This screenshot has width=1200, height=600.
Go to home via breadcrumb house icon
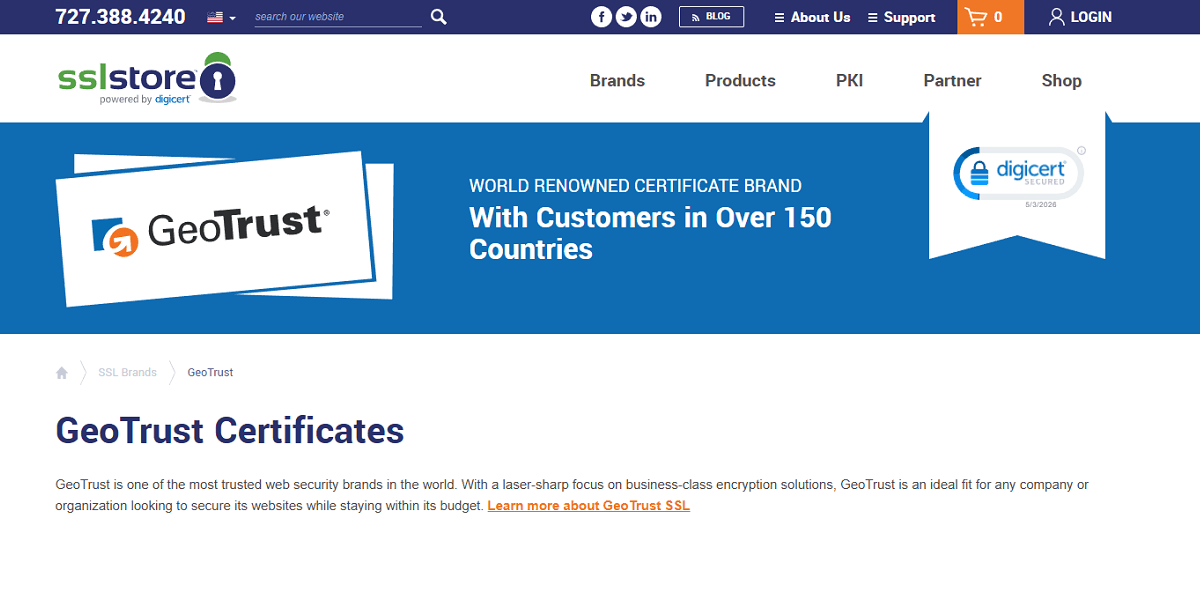click(x=62, y=372)
